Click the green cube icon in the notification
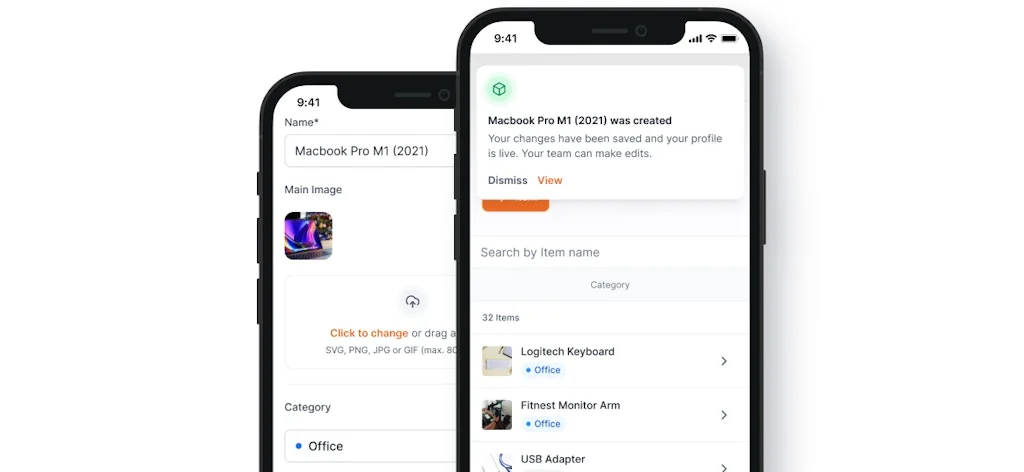Image resolution: width=1024 pixels, height=472 pixels. [x=500, y=89]
